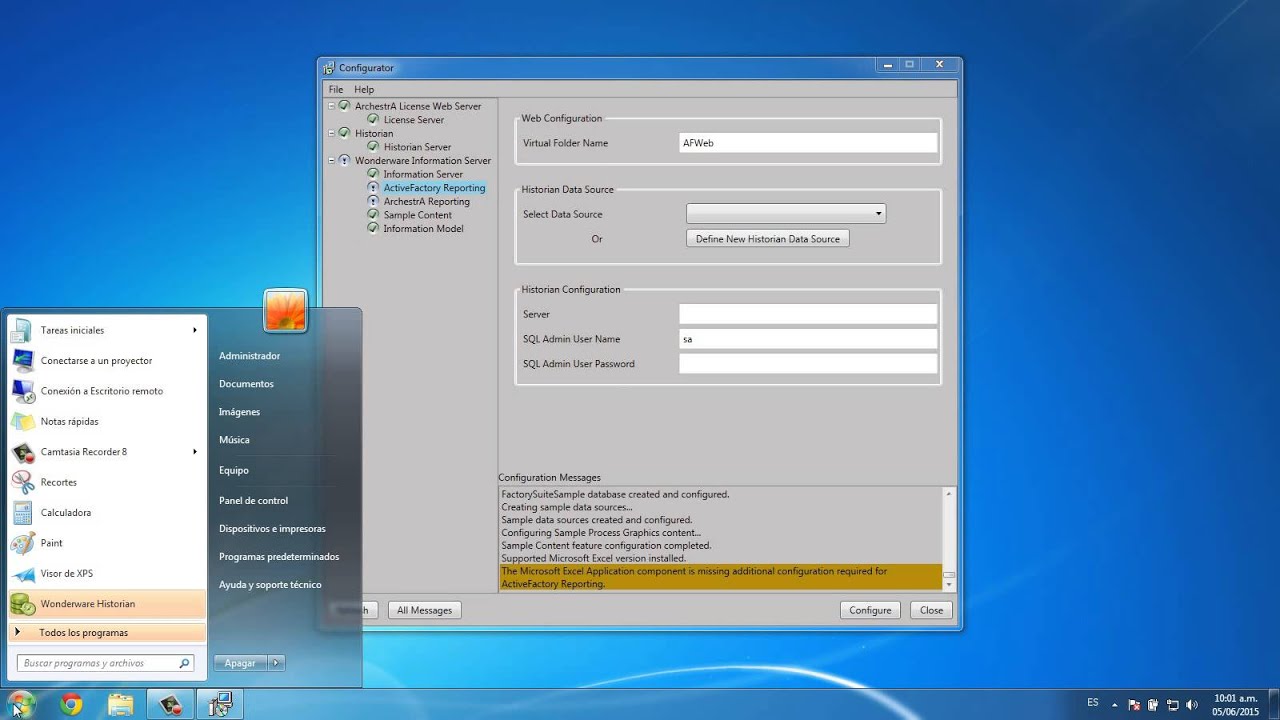The height and width of the screenshot is (720, 1280).
Task: Click the Buscar programas y archivos search box
Action: tap(105, 663)
